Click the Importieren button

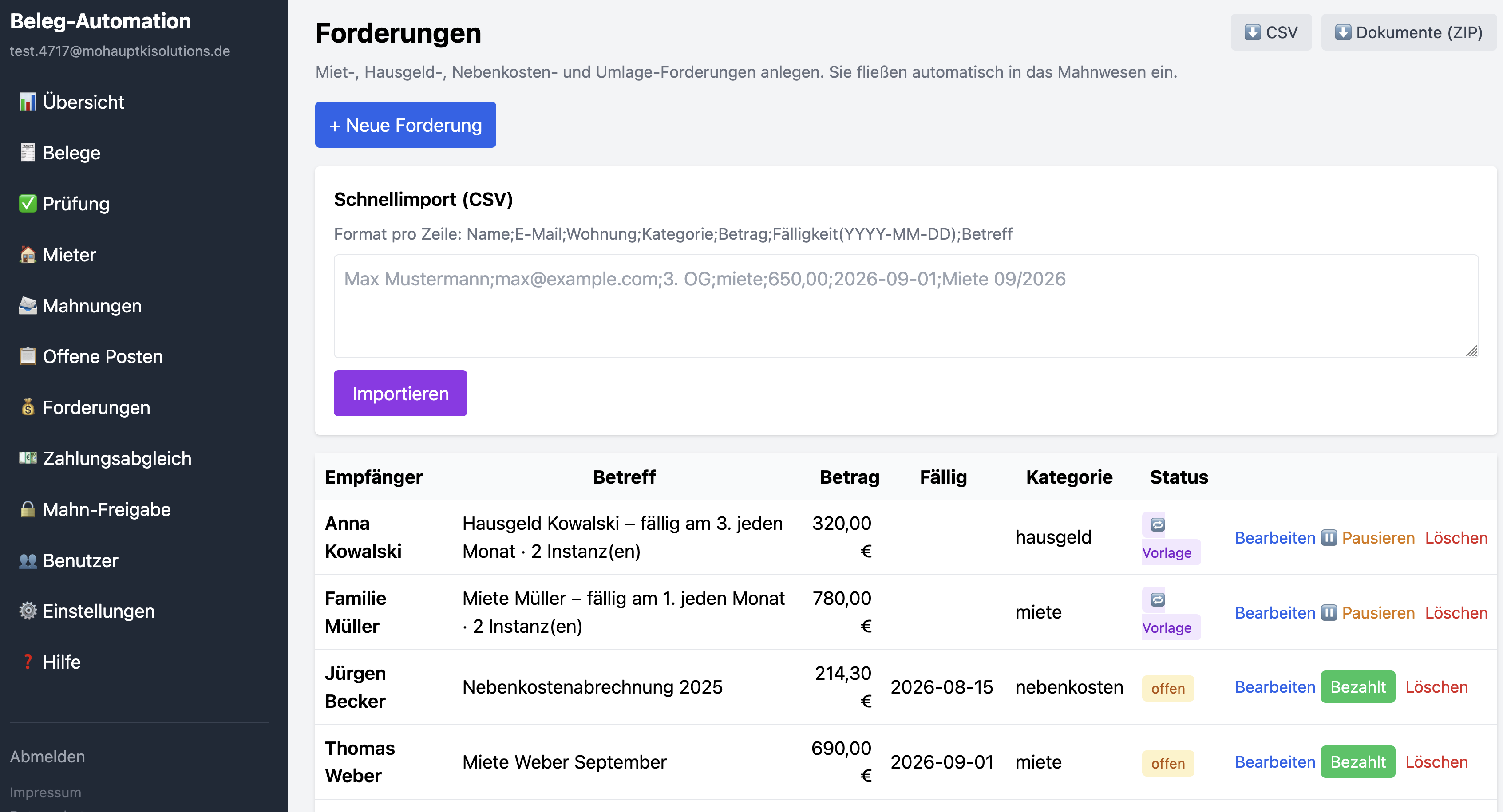[x=400, y=393]
